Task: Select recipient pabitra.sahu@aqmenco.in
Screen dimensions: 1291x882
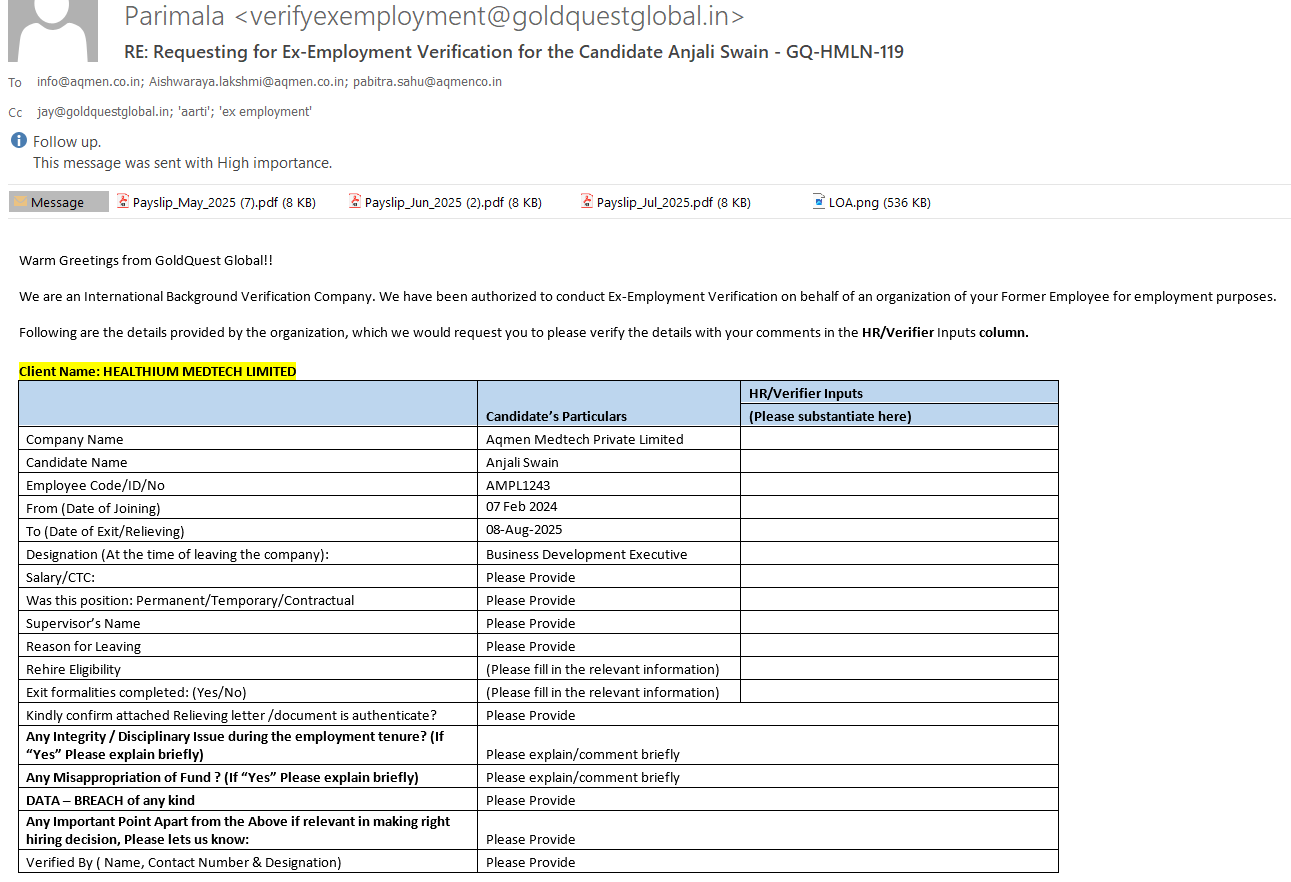Action: 427,82
